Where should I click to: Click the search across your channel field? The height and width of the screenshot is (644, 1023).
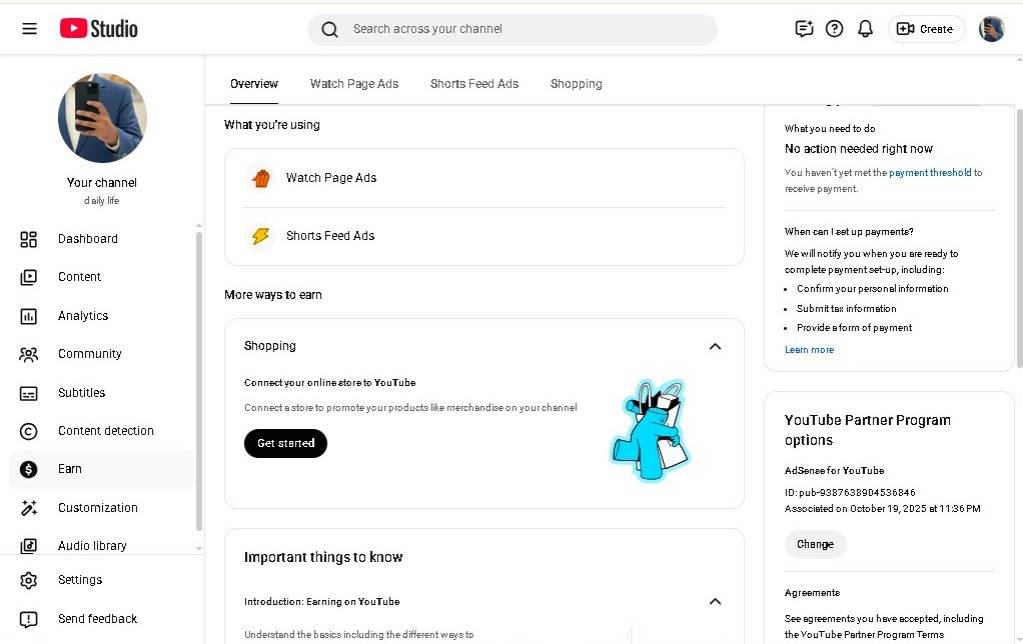point(520,29)
